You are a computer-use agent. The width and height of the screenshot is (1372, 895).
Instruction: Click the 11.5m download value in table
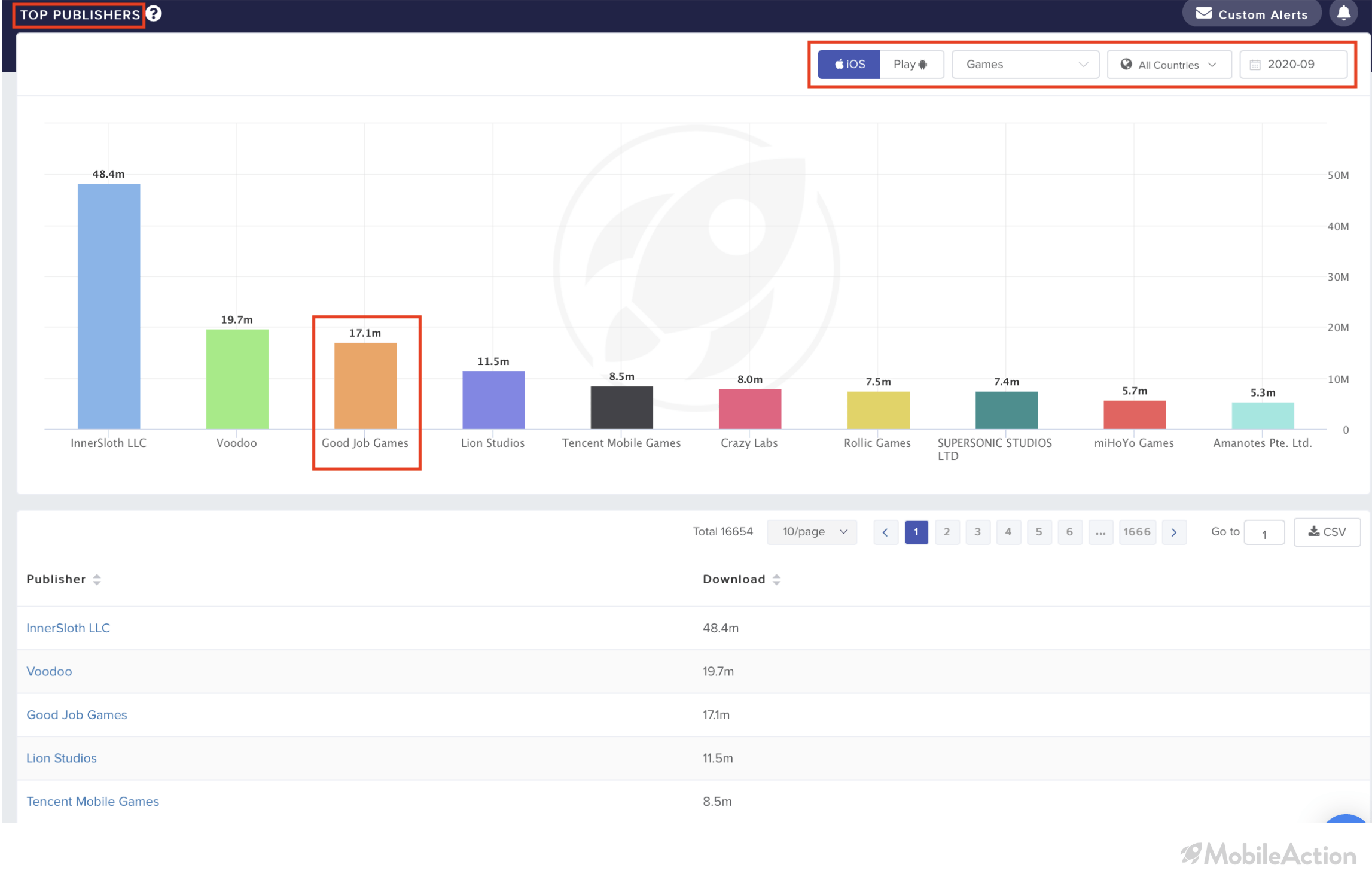point(717,758)
